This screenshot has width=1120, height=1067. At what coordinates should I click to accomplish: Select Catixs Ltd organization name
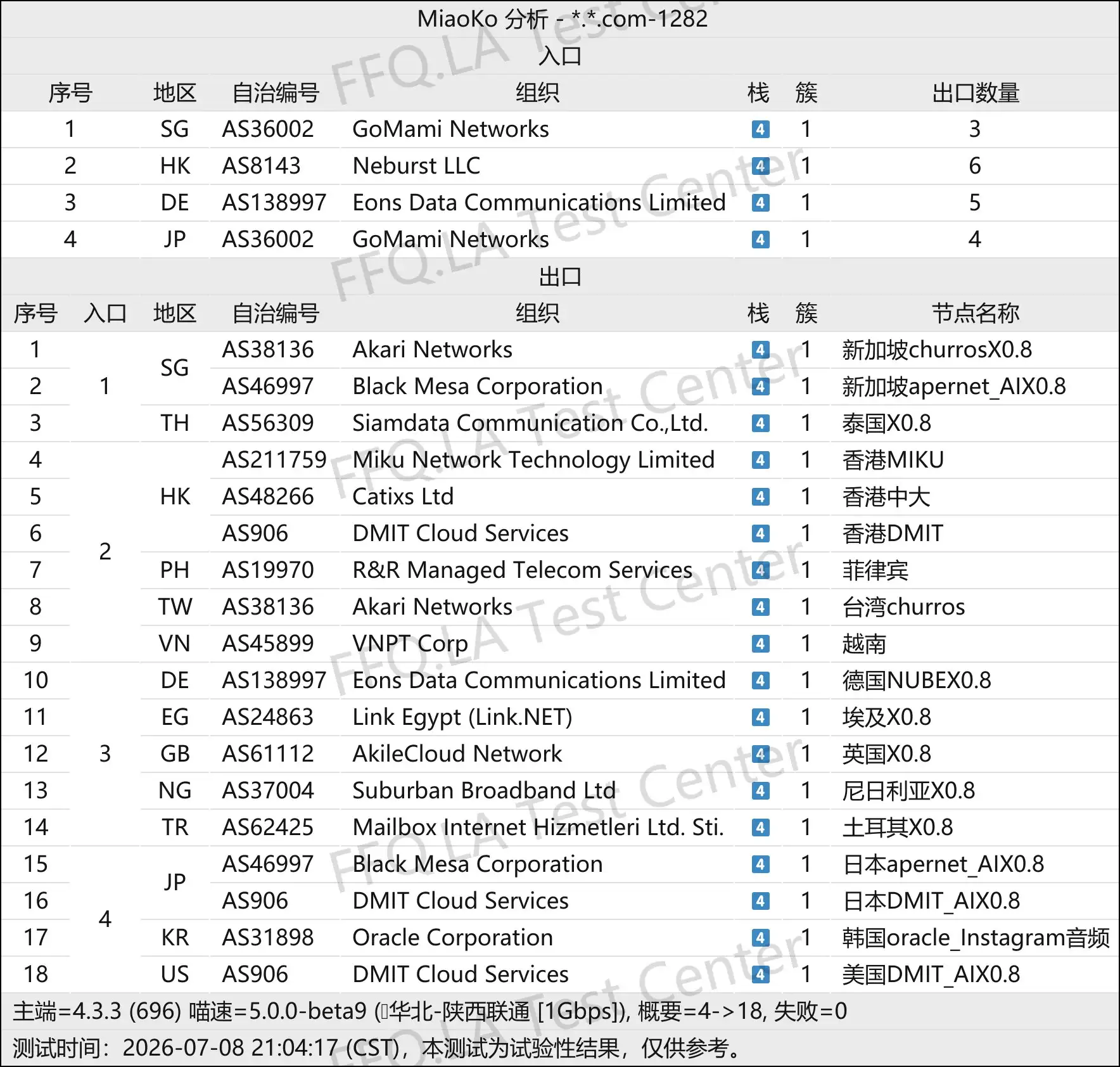coord(403,497)
